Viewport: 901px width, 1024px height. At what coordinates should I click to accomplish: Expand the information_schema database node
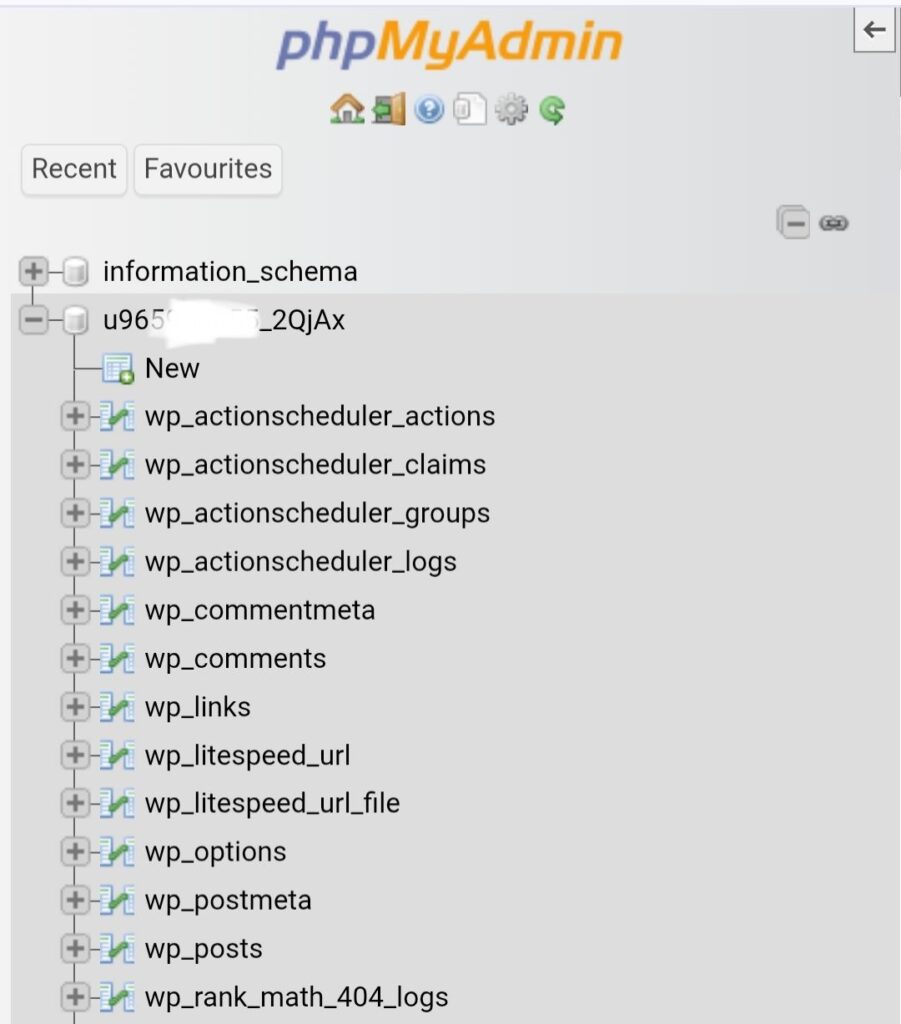34,271
